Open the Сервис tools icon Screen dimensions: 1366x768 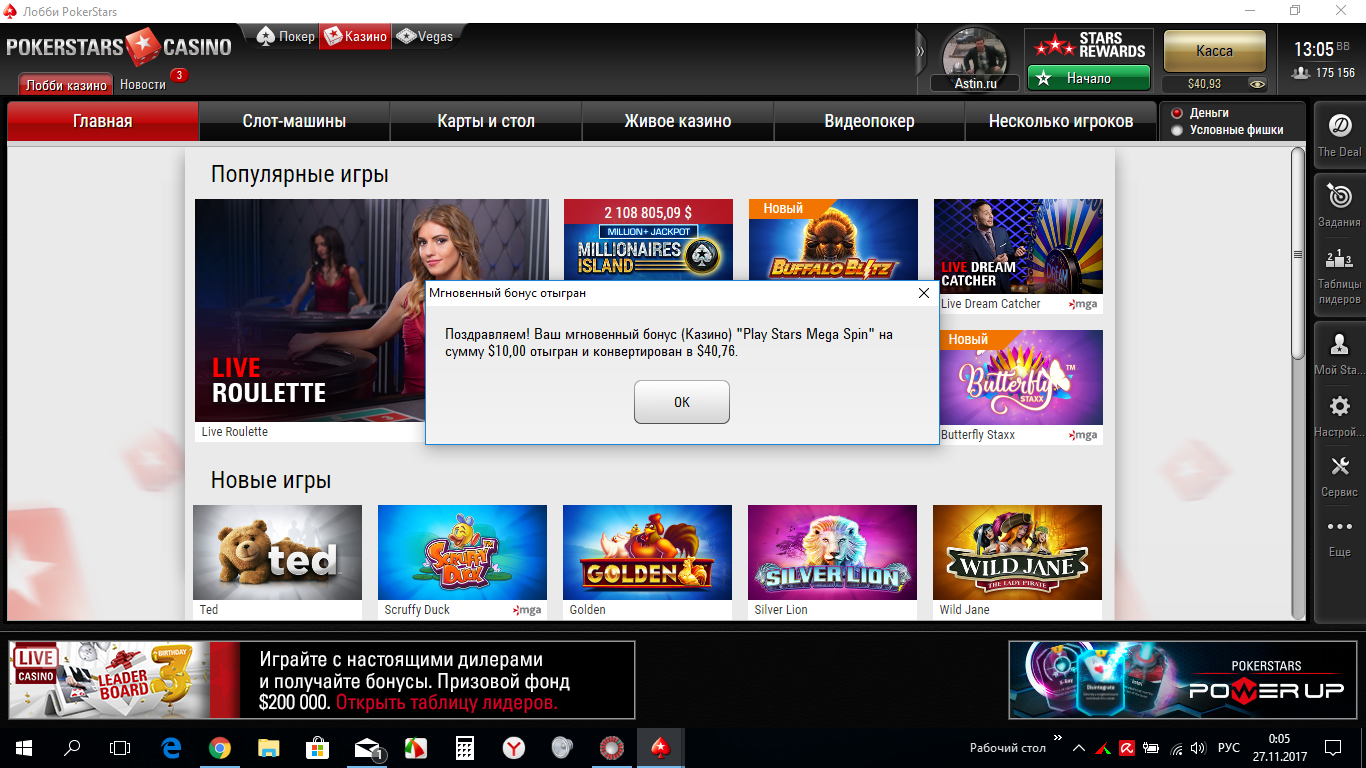tap(1339, 467)
